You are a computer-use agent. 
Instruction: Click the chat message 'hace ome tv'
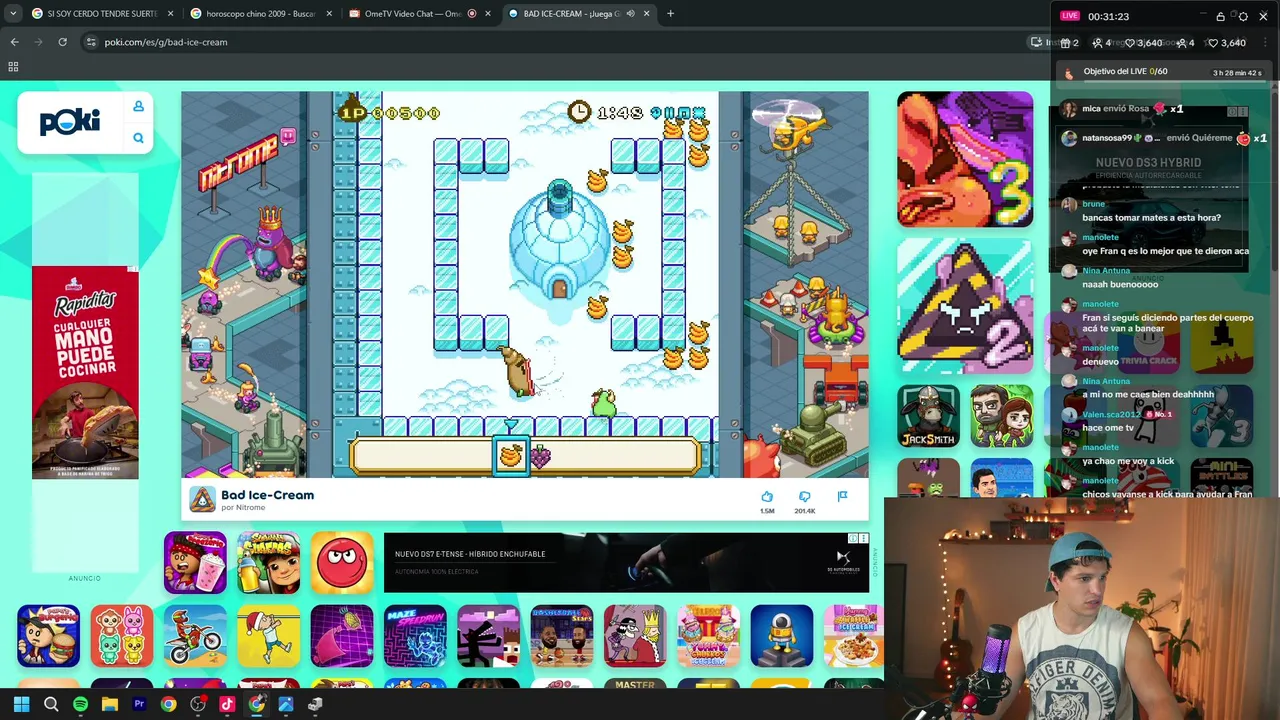(1108, 428)
